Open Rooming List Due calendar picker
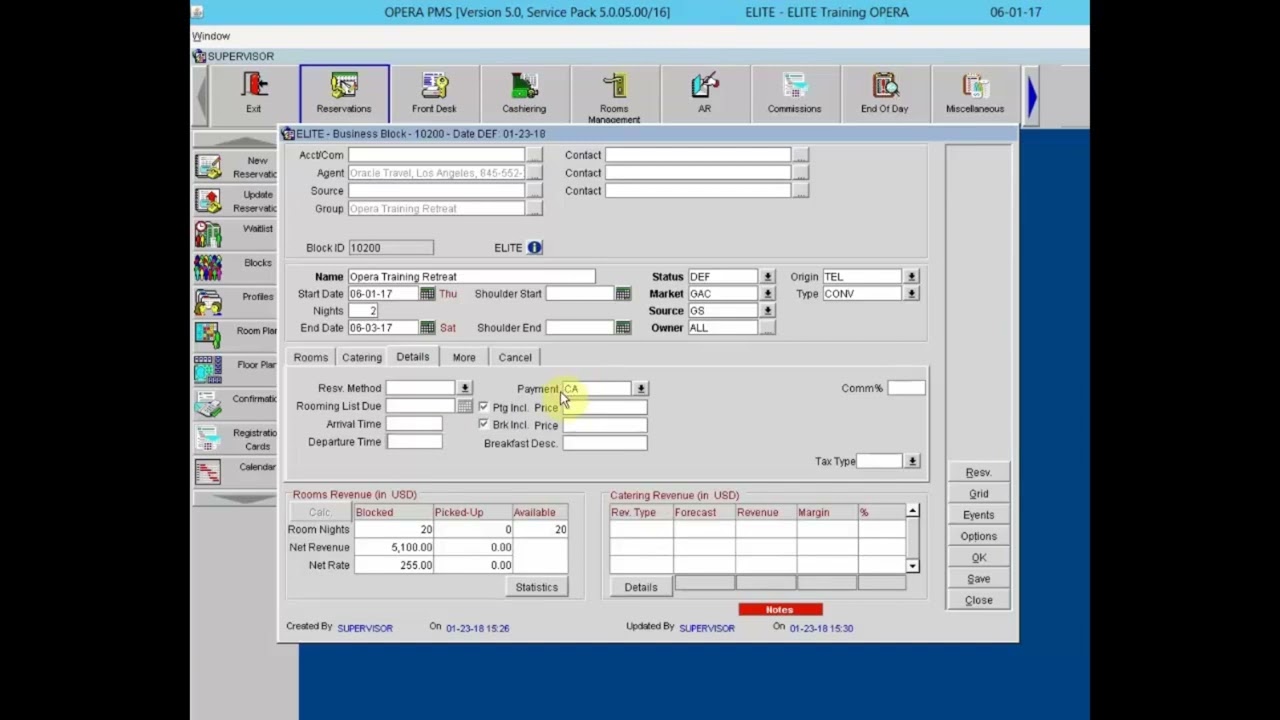The width and height of the screenshot is (1280, 720). tap(465, 406)
